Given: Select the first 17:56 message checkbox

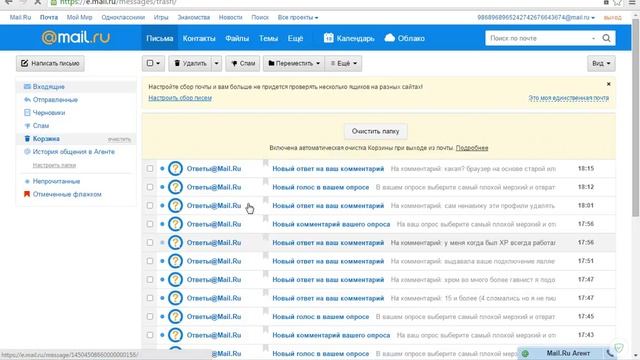Looking at the screenshot, I should point(150,224).
